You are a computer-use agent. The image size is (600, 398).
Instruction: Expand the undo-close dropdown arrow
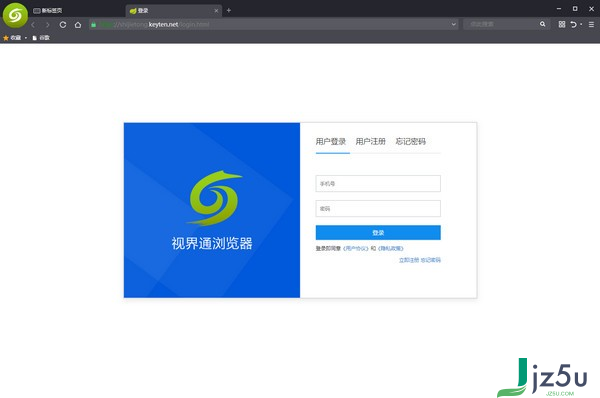pos(581,24)
